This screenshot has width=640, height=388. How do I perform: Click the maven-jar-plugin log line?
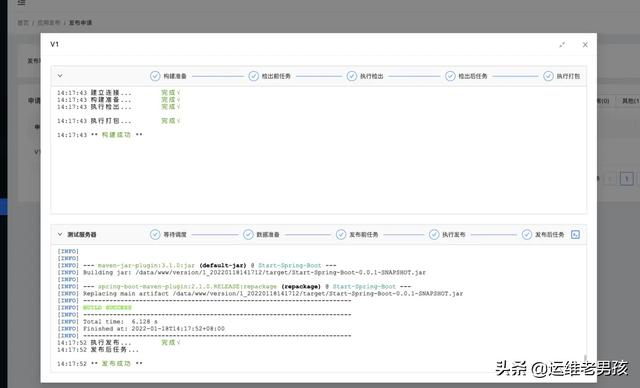click(197, 265)
